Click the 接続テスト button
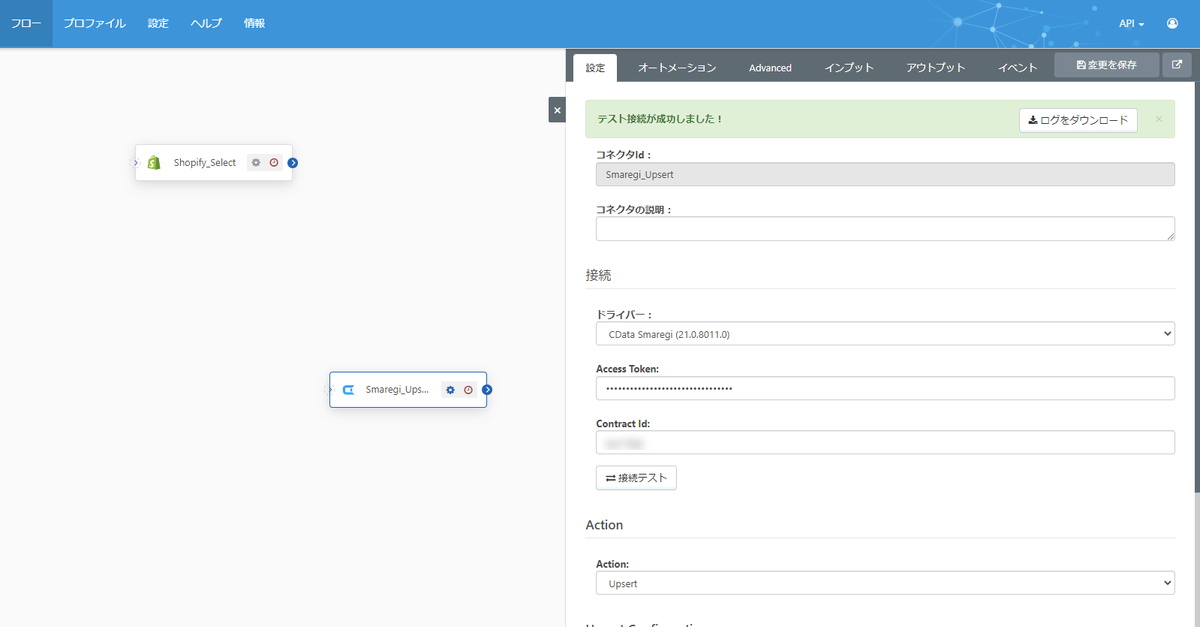The width and height of the screenshot is (1200, 627). click(x=637, y=478)
